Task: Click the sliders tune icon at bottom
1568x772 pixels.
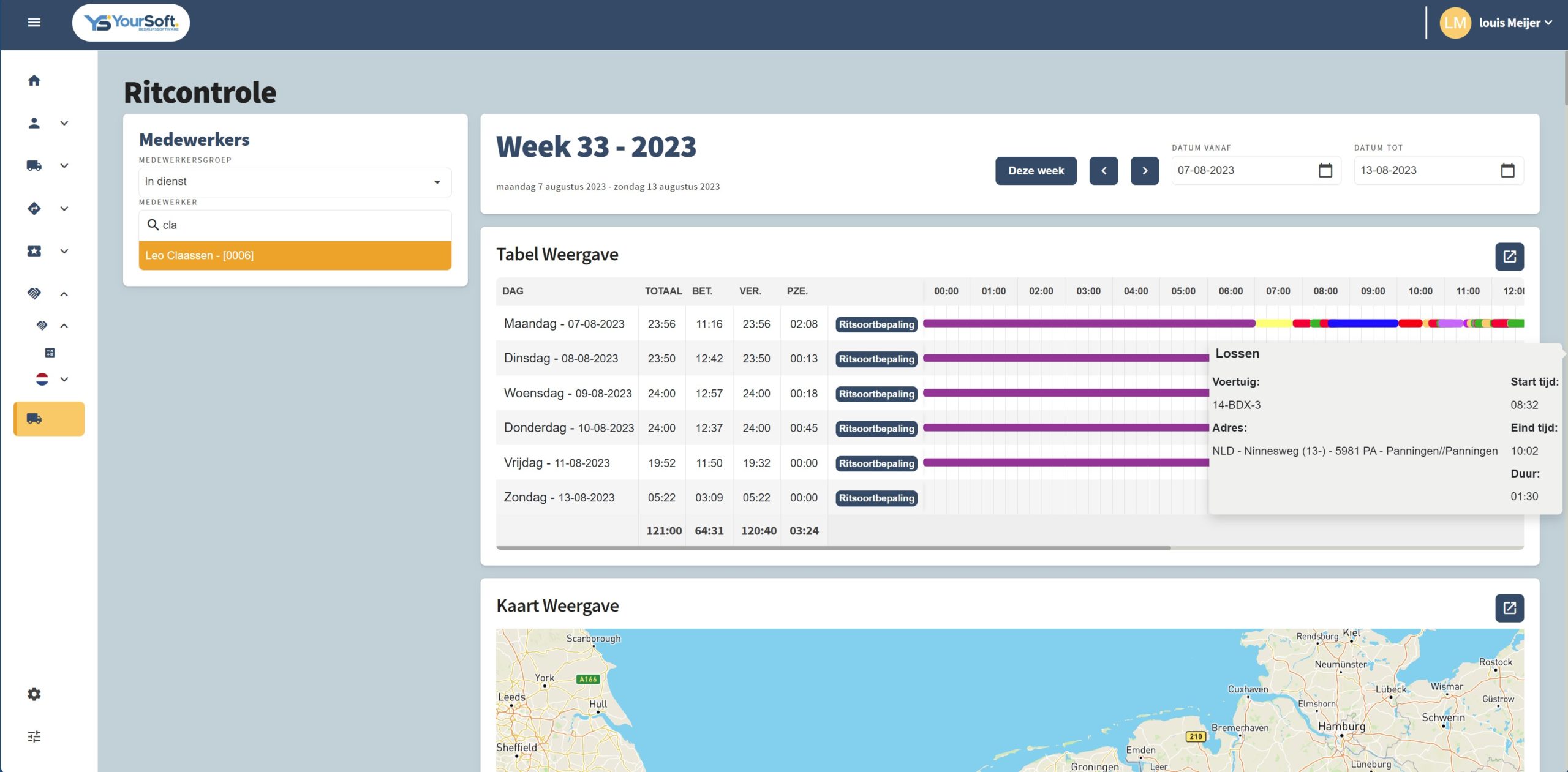Action: pos(34,736)
